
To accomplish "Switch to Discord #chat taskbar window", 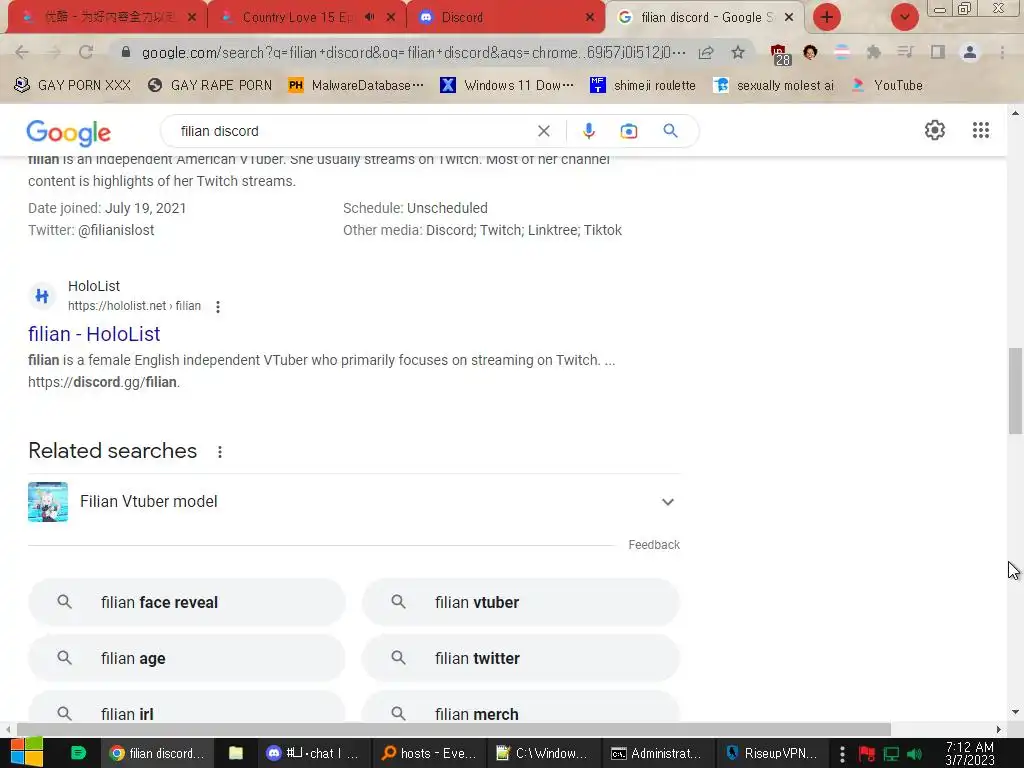I will (x=313, y=753).
